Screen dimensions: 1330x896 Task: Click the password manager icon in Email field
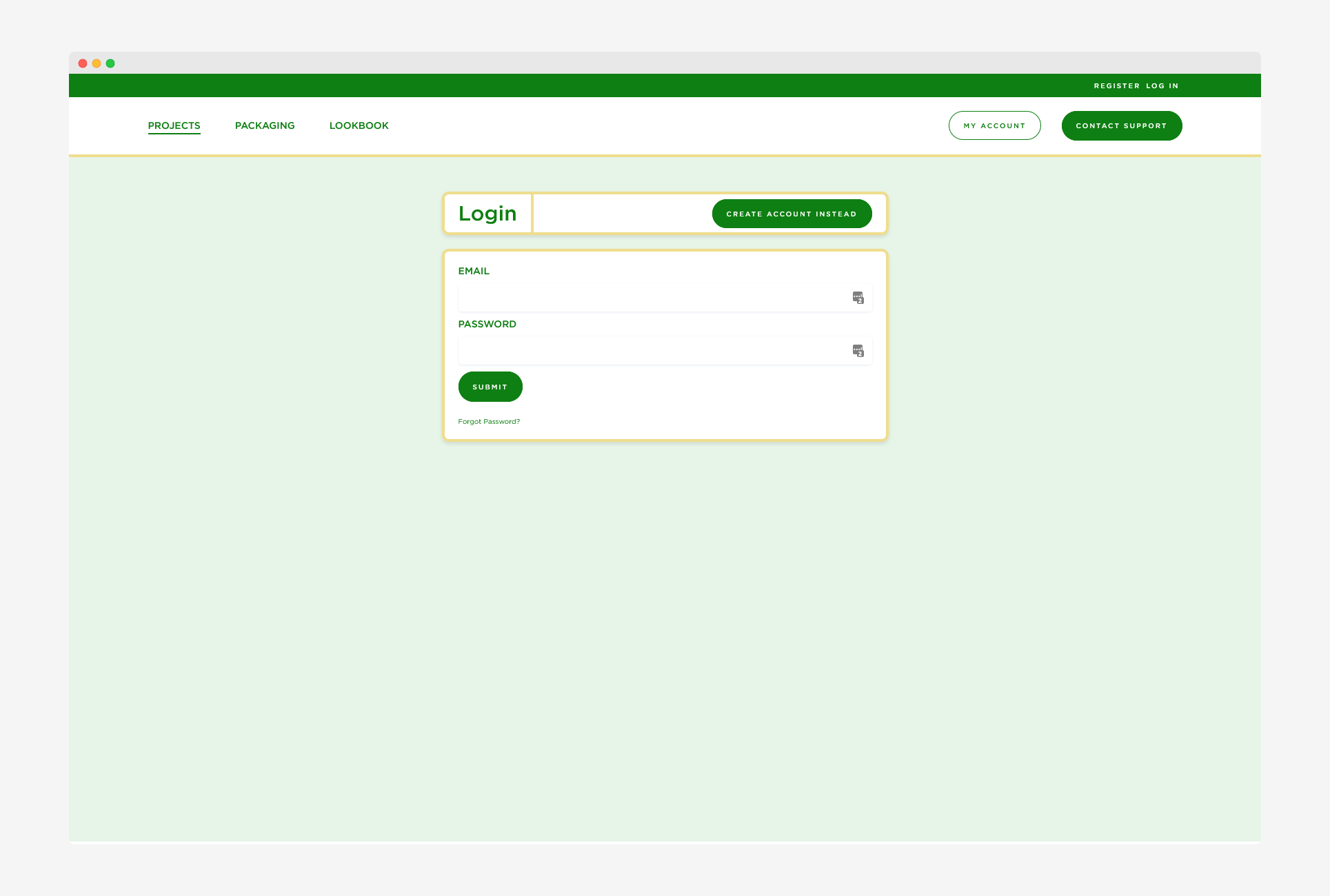pos(858,298)
